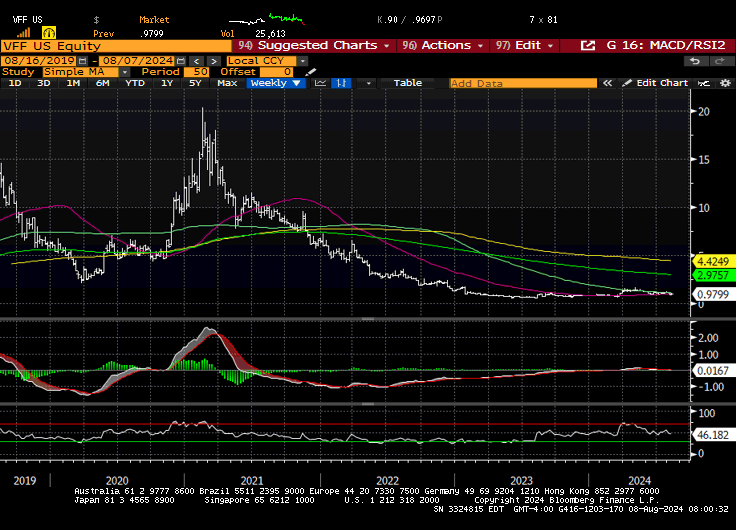Set the range to 6M
736x530 pixels.
pyautogui.click(x=102, y=83)
